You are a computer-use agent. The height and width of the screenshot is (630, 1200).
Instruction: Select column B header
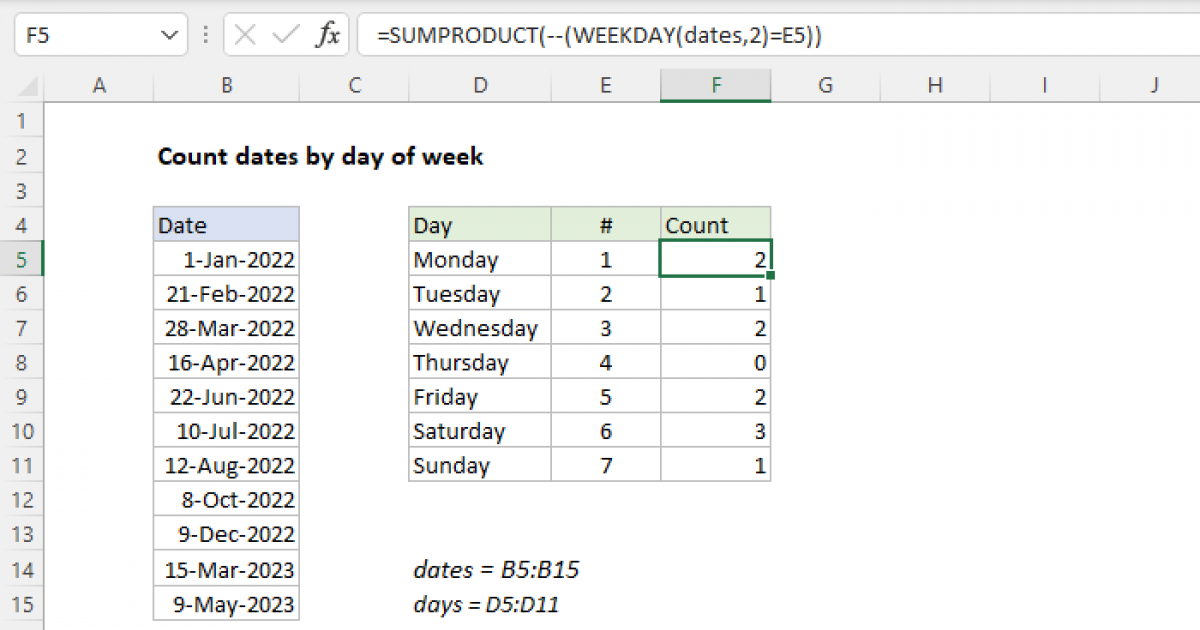coord(226,86)
